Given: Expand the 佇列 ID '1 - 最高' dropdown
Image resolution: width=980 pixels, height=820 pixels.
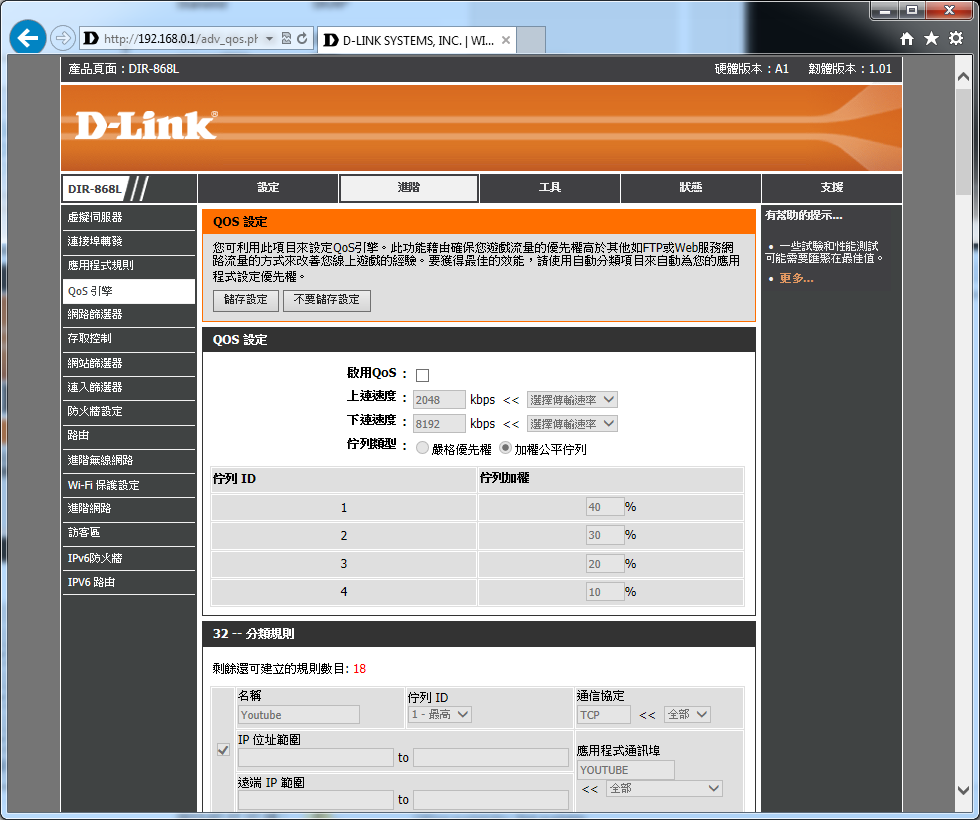Looking at the screenshot, I should click(440, 714).
